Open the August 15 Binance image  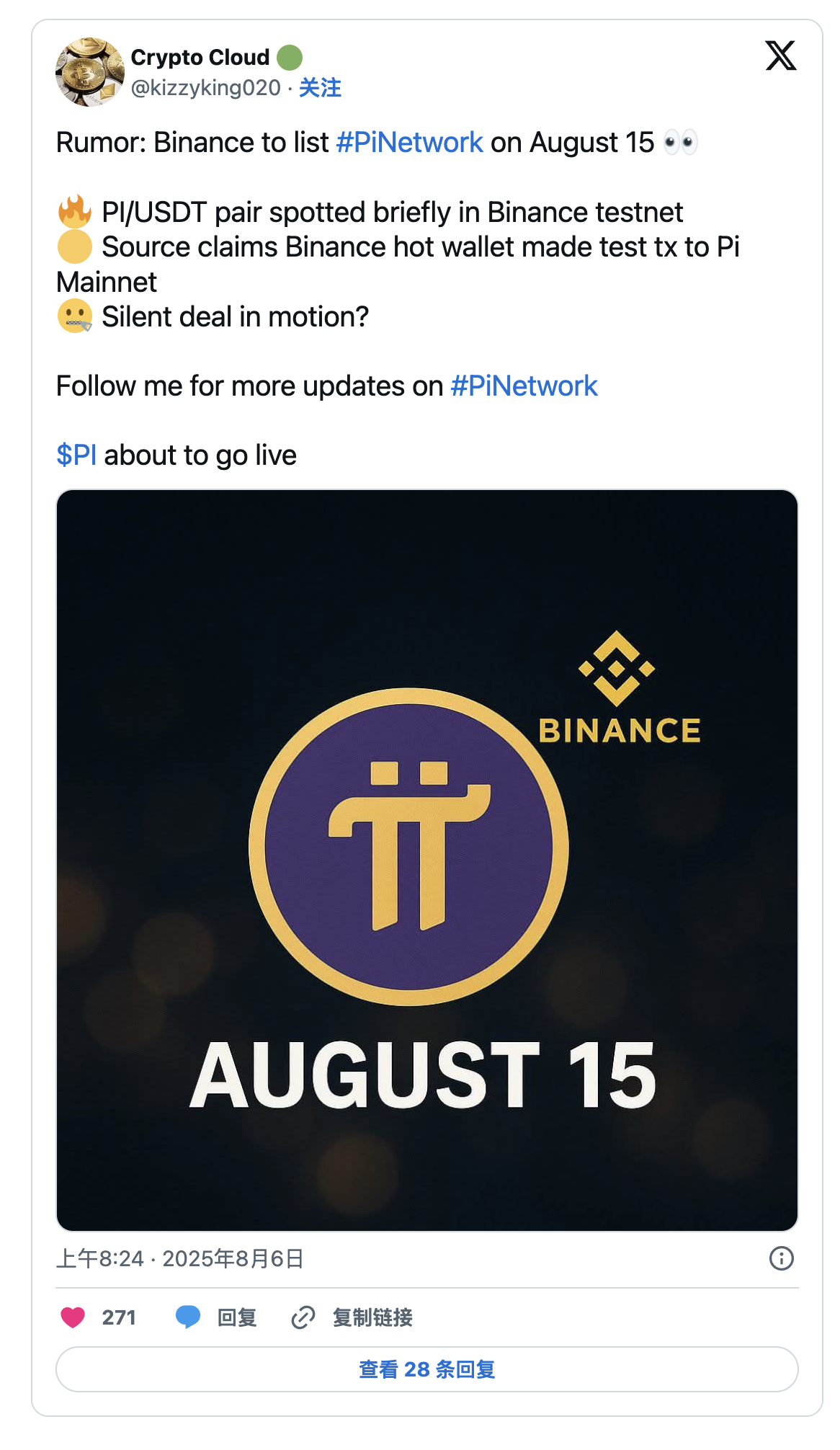(x=426, y=860)
